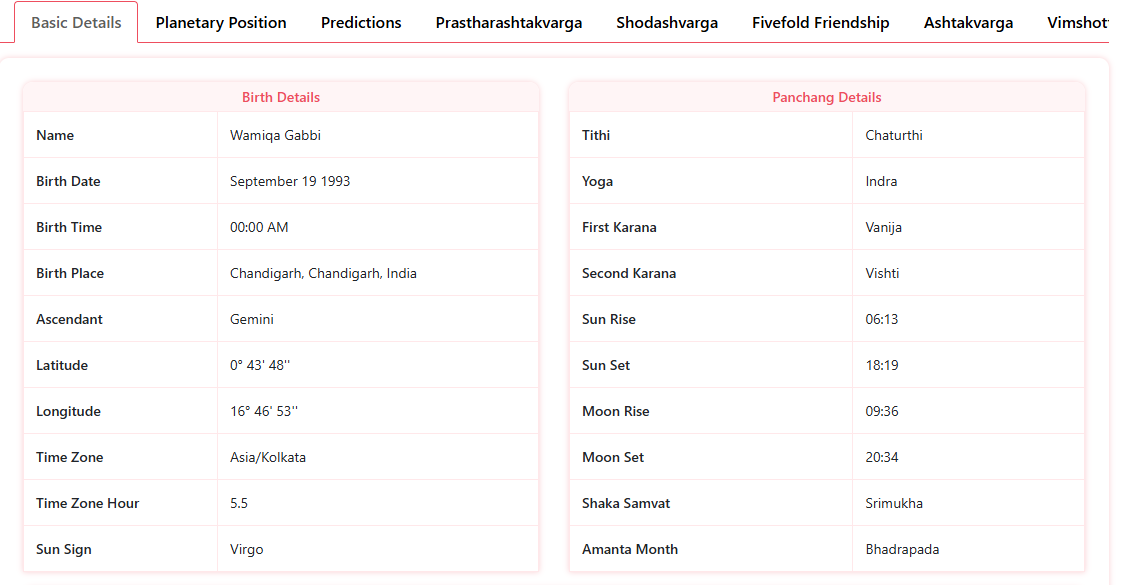Click the Chaturthi tithi value
Image resolution: width=1126 pixels, height=585 pixels.
pyautogui.click(x=894, y=135)
